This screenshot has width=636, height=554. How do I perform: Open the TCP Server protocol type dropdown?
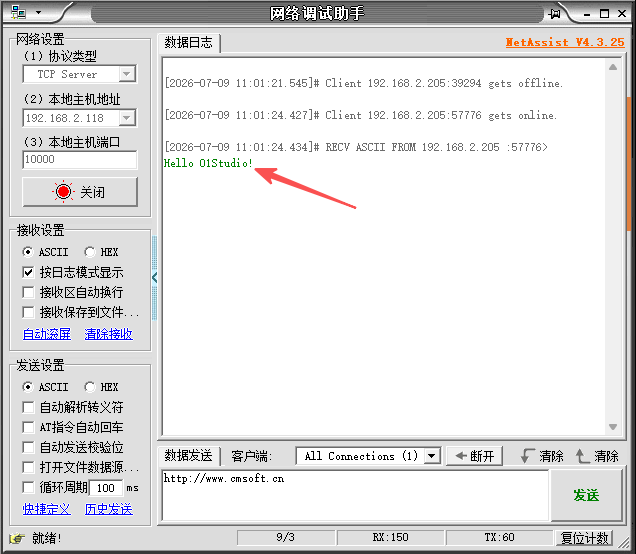click(x=127, y=74)
